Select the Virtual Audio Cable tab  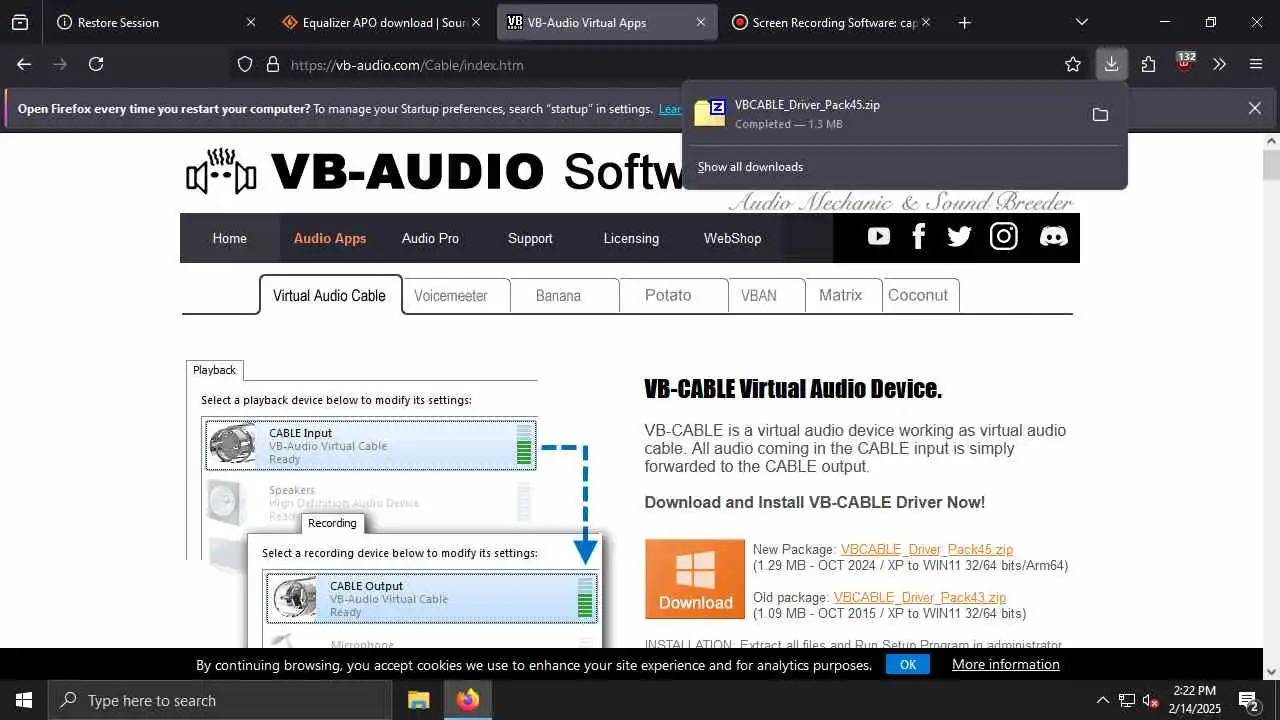tap(329, 295)
